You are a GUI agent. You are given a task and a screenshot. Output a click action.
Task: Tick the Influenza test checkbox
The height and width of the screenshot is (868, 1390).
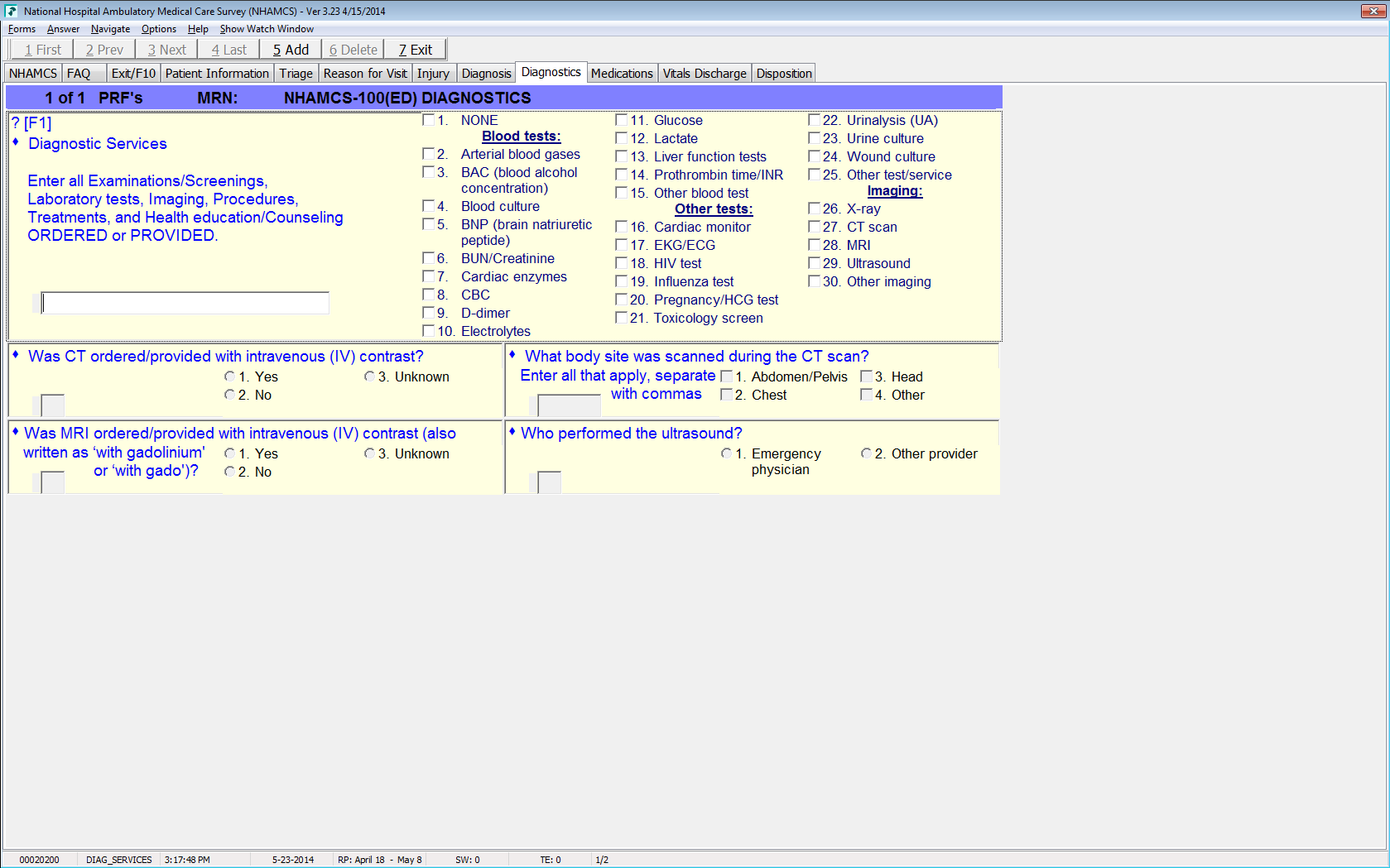point(622,281)
